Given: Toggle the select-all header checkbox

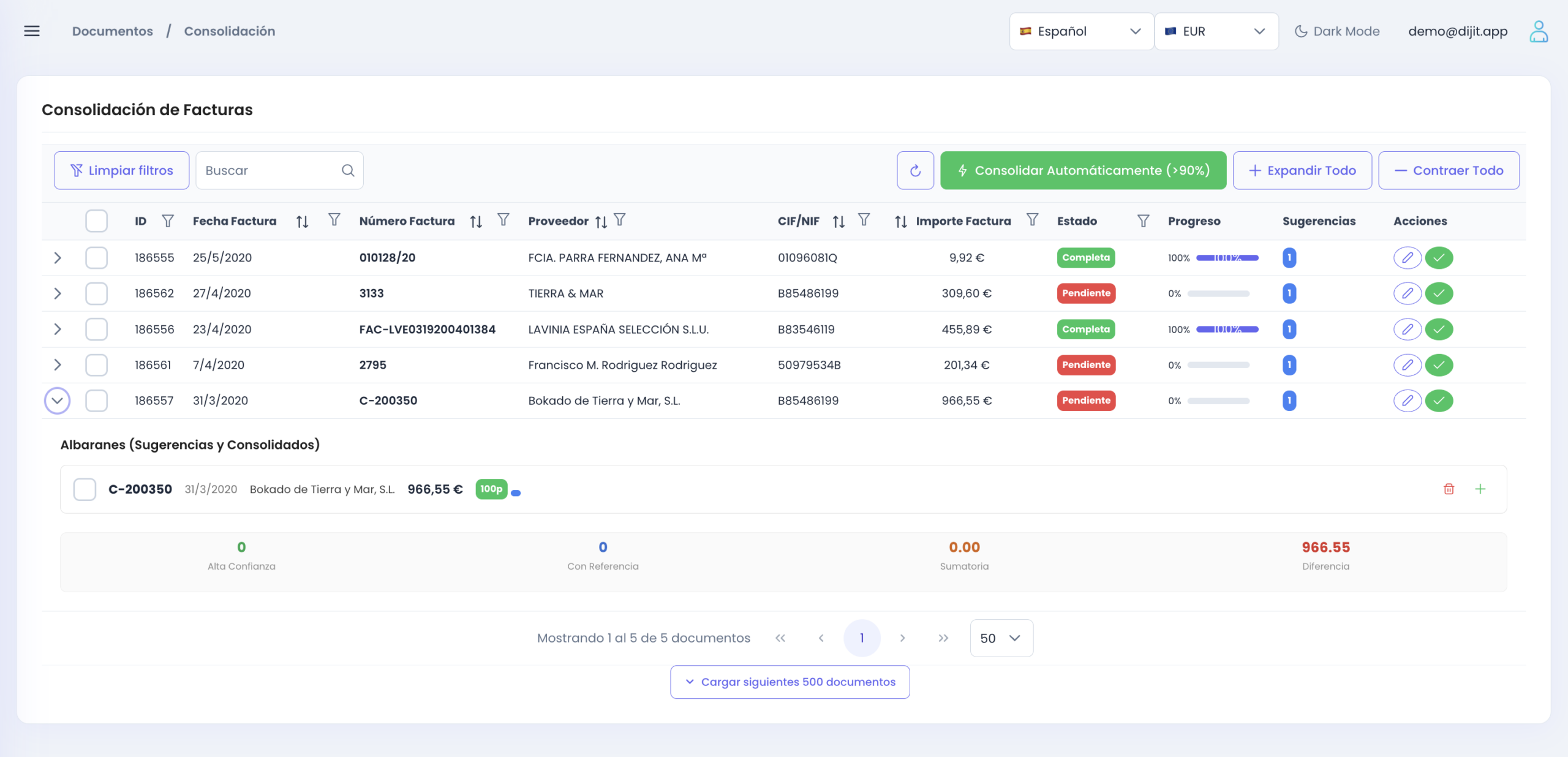Looking at the screenshot, I should [96, 221].
